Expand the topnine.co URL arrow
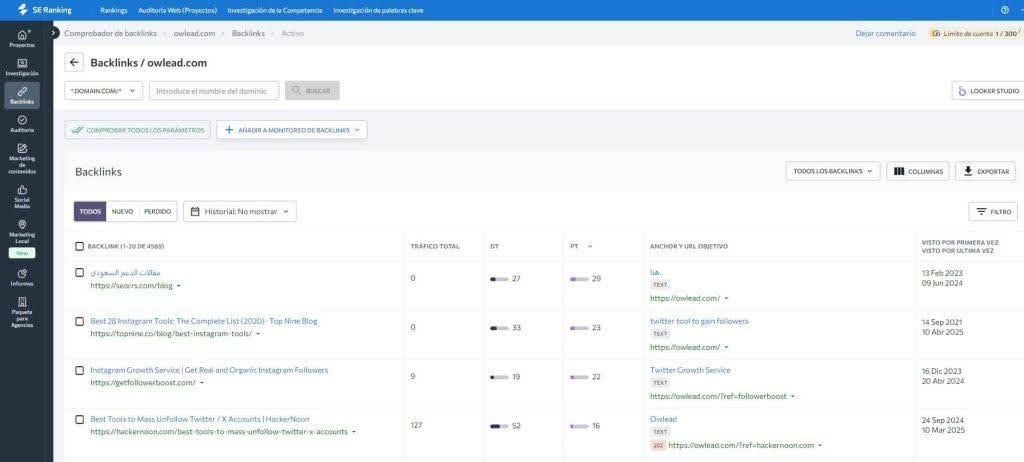The height and width of the screenshot is (462, 1024). coord(258,334)
